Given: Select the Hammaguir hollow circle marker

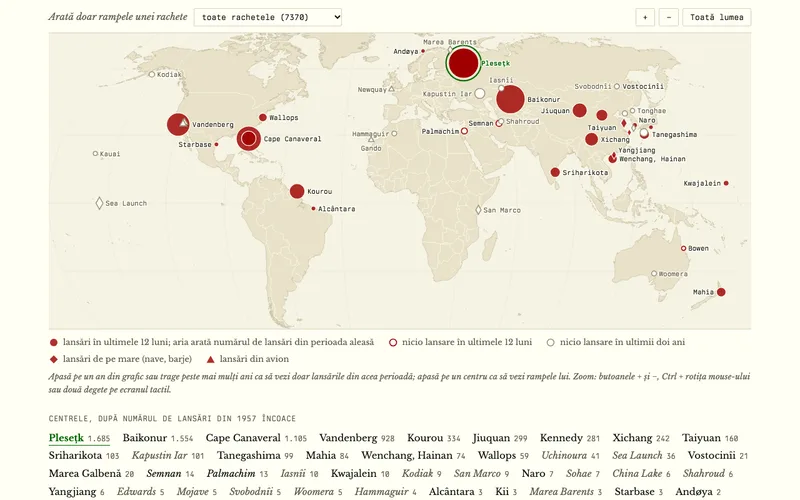Looking at the screenshot, I should pyautogui.click(x=394, y=134).
